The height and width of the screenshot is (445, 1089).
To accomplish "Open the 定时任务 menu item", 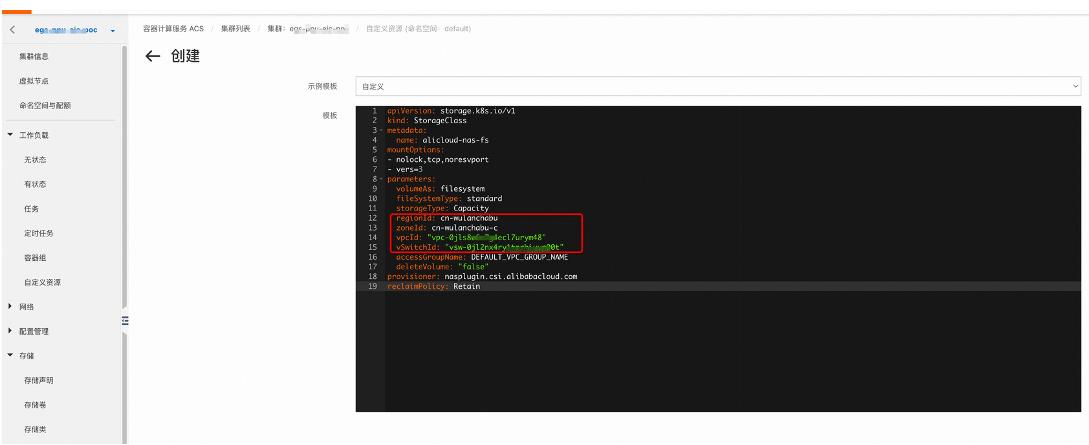I will (38, 233).
